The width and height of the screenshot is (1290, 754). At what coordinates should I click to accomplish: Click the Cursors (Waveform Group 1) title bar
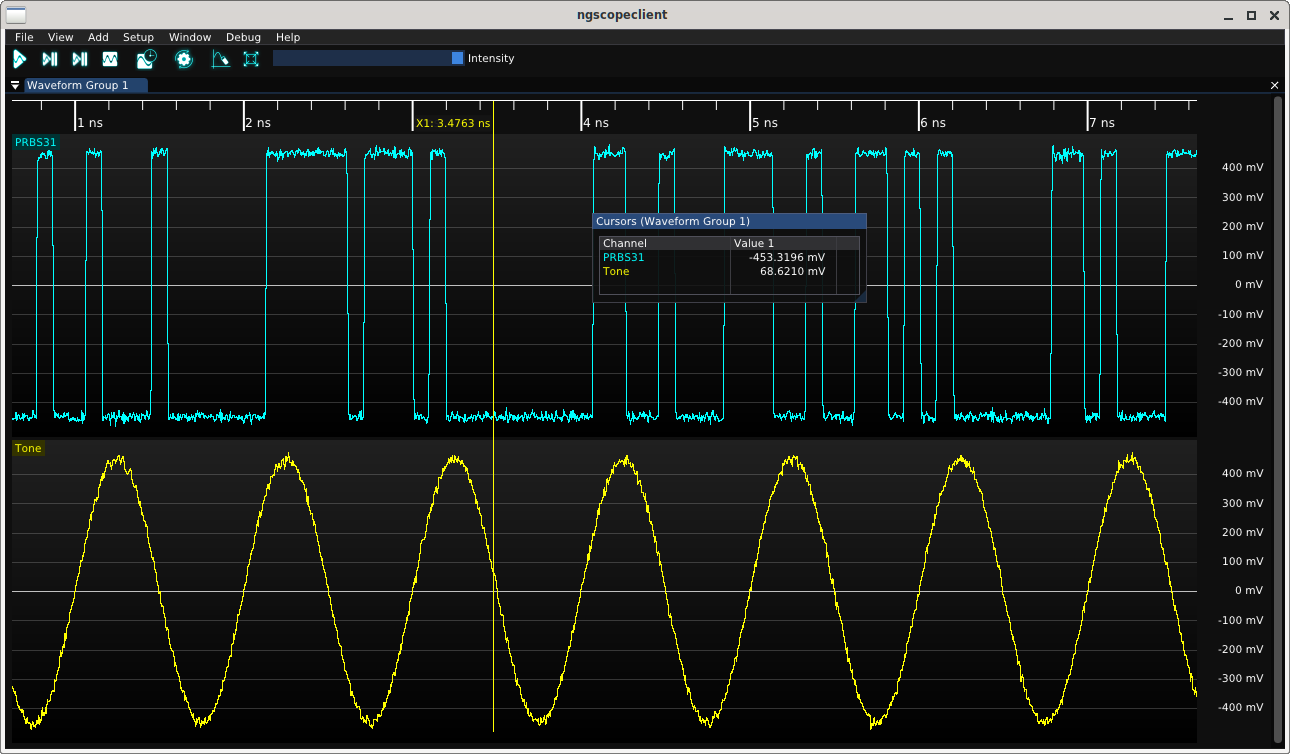[x=730, y=221]
